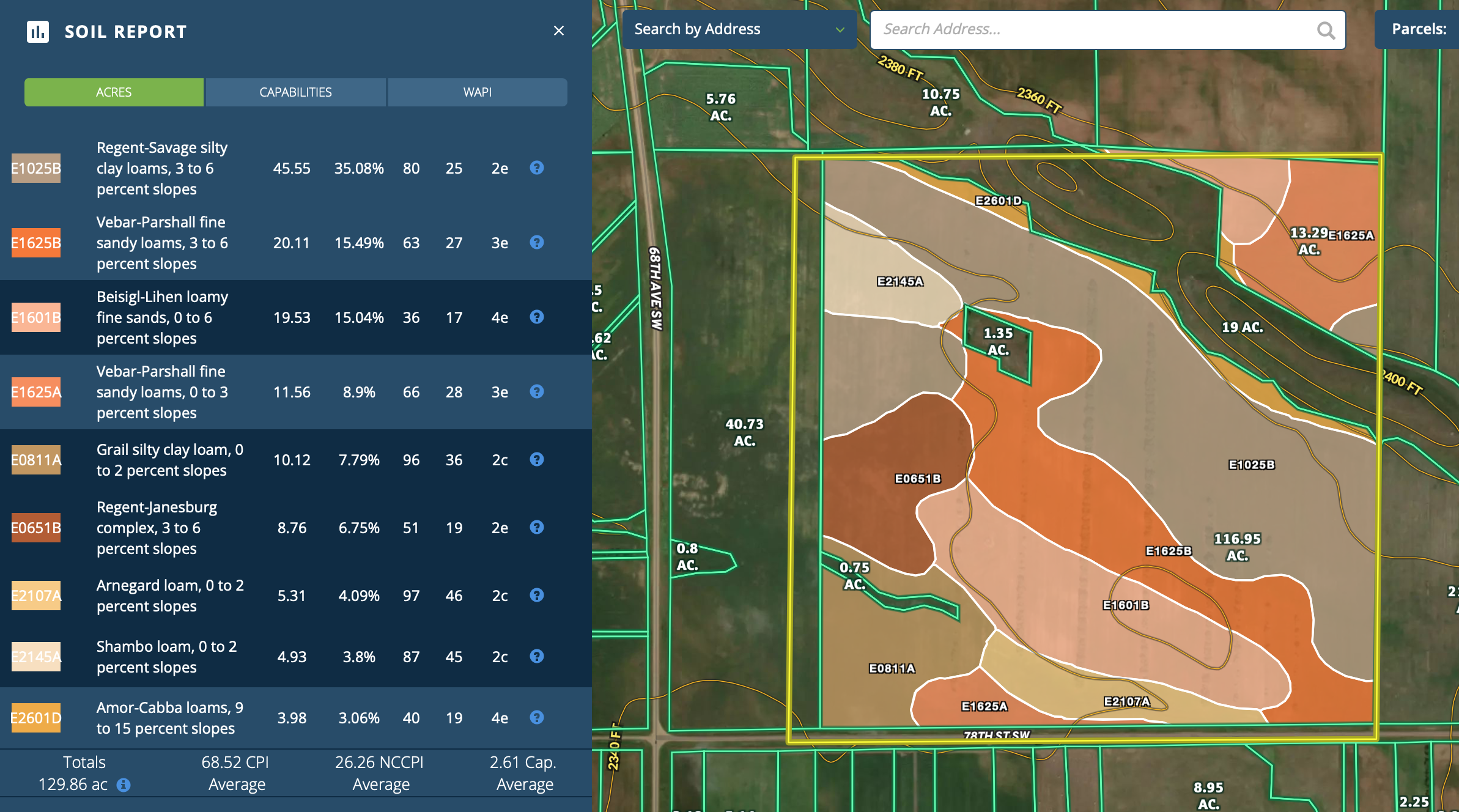Click the Parcels button
The height and width of the screenshot is (812, 1459).
pos(1419,29)
